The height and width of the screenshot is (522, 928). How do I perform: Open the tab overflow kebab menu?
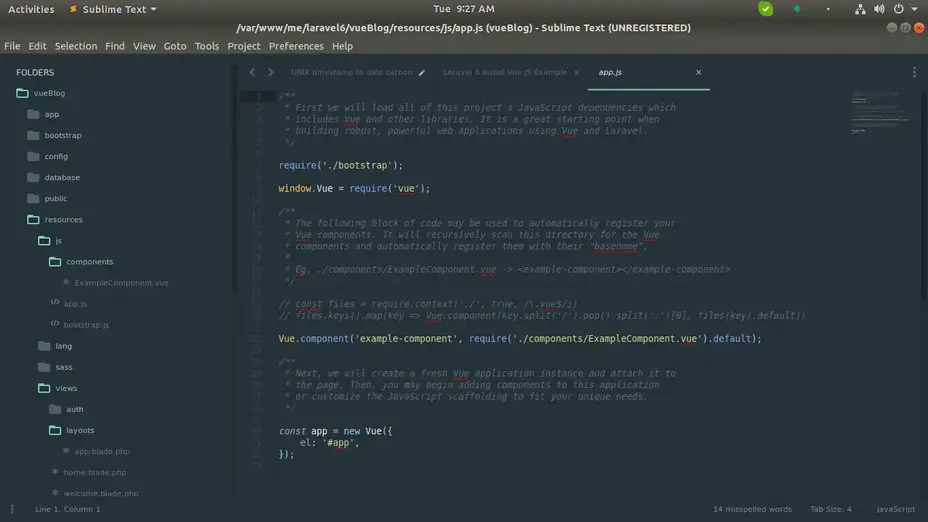[x=914, y=72]
